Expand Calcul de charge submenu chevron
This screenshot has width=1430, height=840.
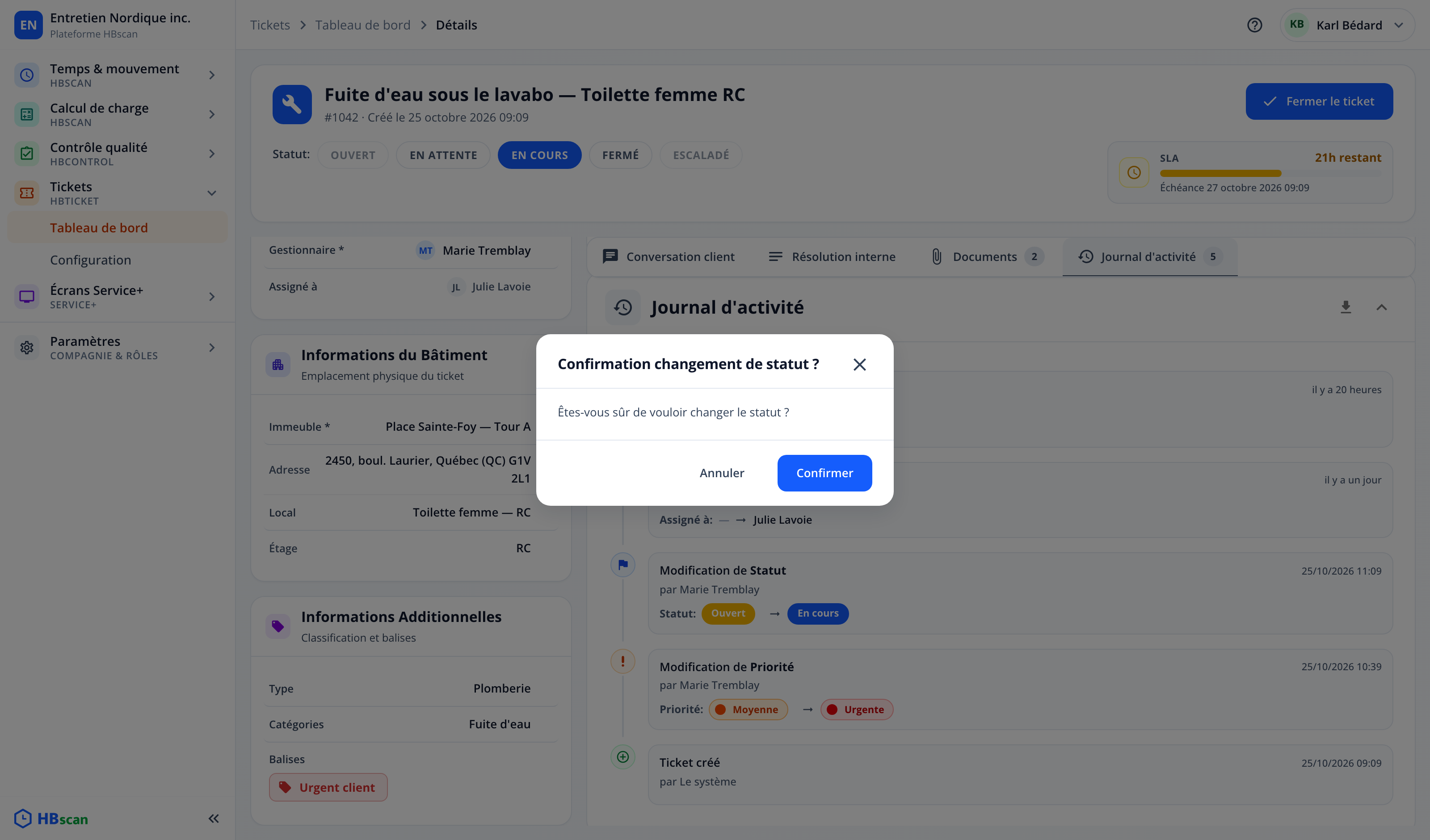[212, 114]
